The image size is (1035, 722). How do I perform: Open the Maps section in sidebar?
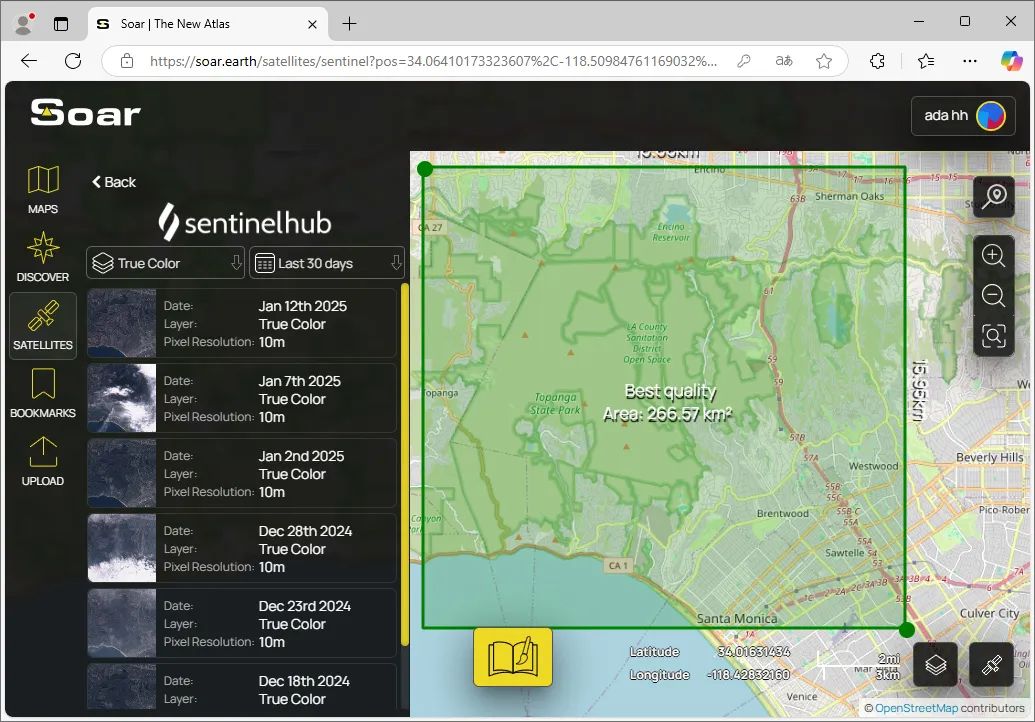pyautogui.click(x=43, y=189)
